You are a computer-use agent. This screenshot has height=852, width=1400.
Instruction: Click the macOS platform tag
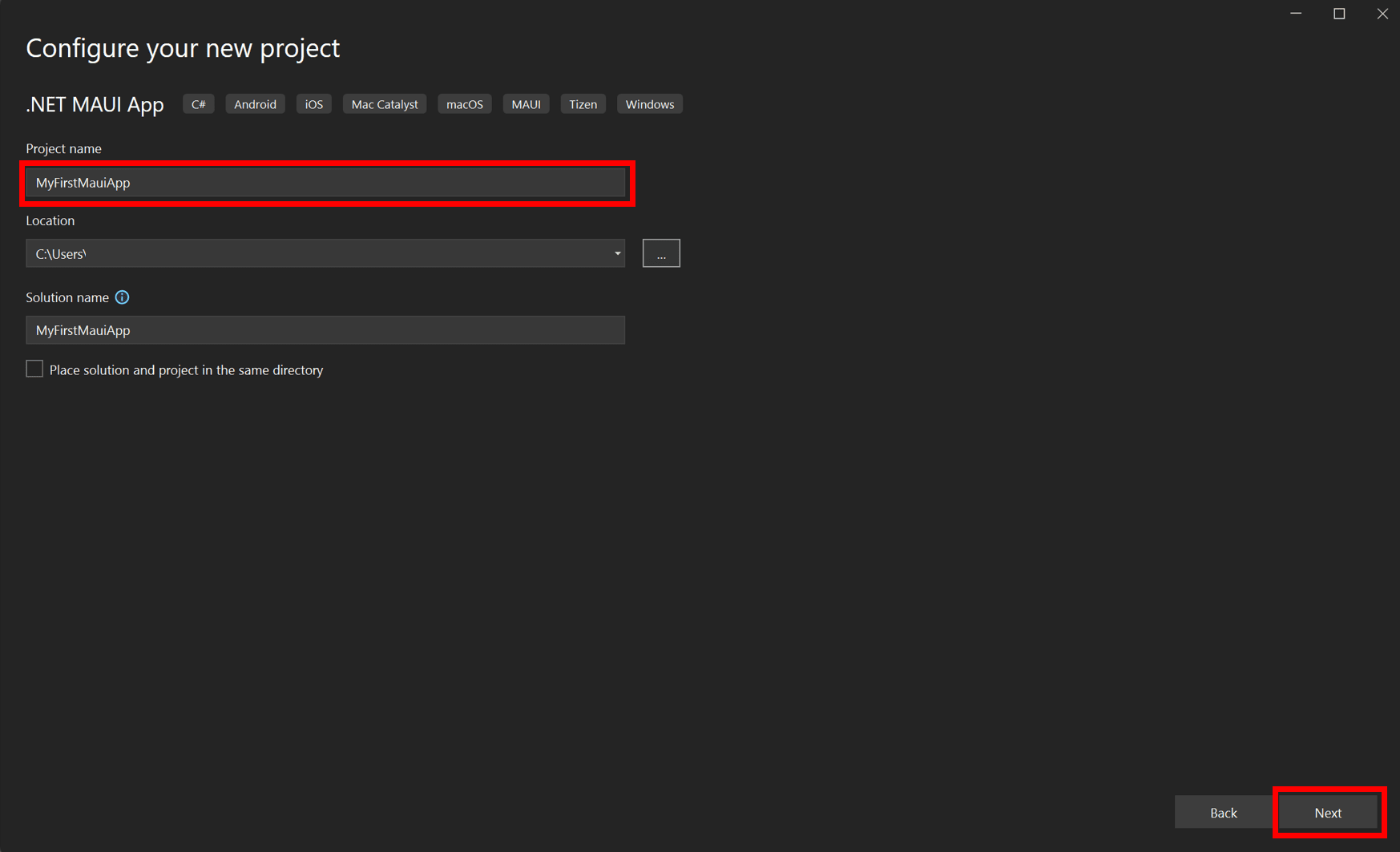coord(464,104)
